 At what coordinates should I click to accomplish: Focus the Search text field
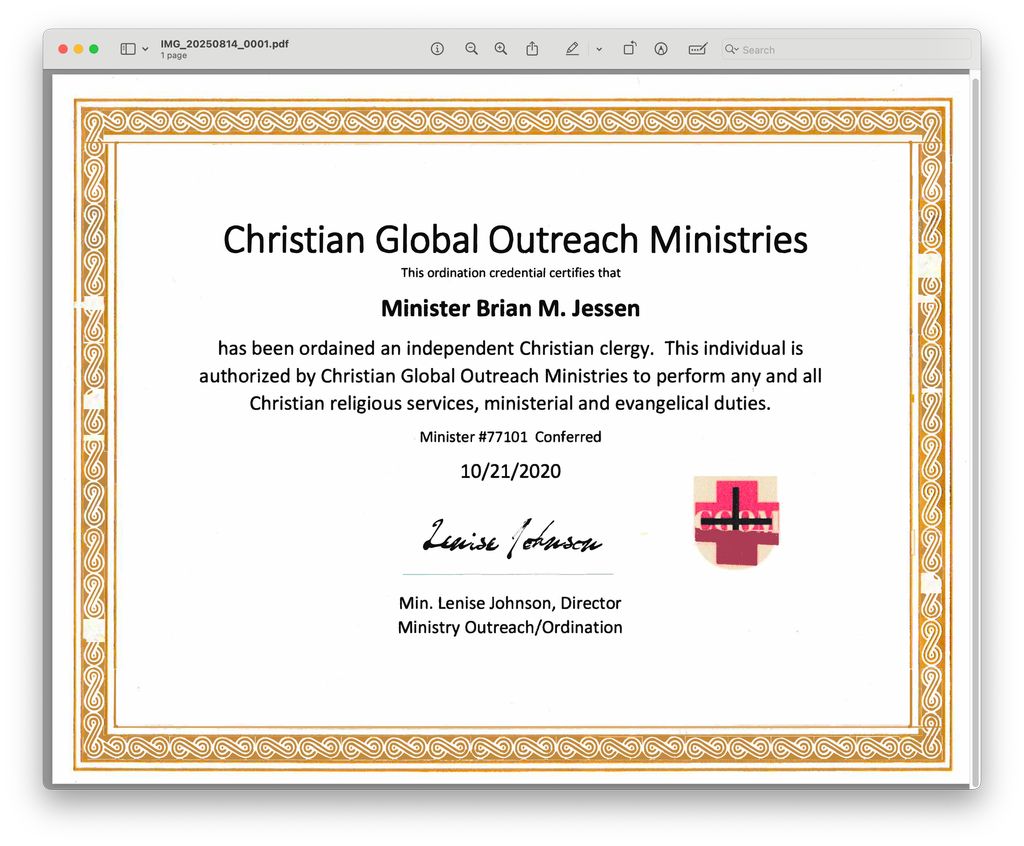pos(846,50)
